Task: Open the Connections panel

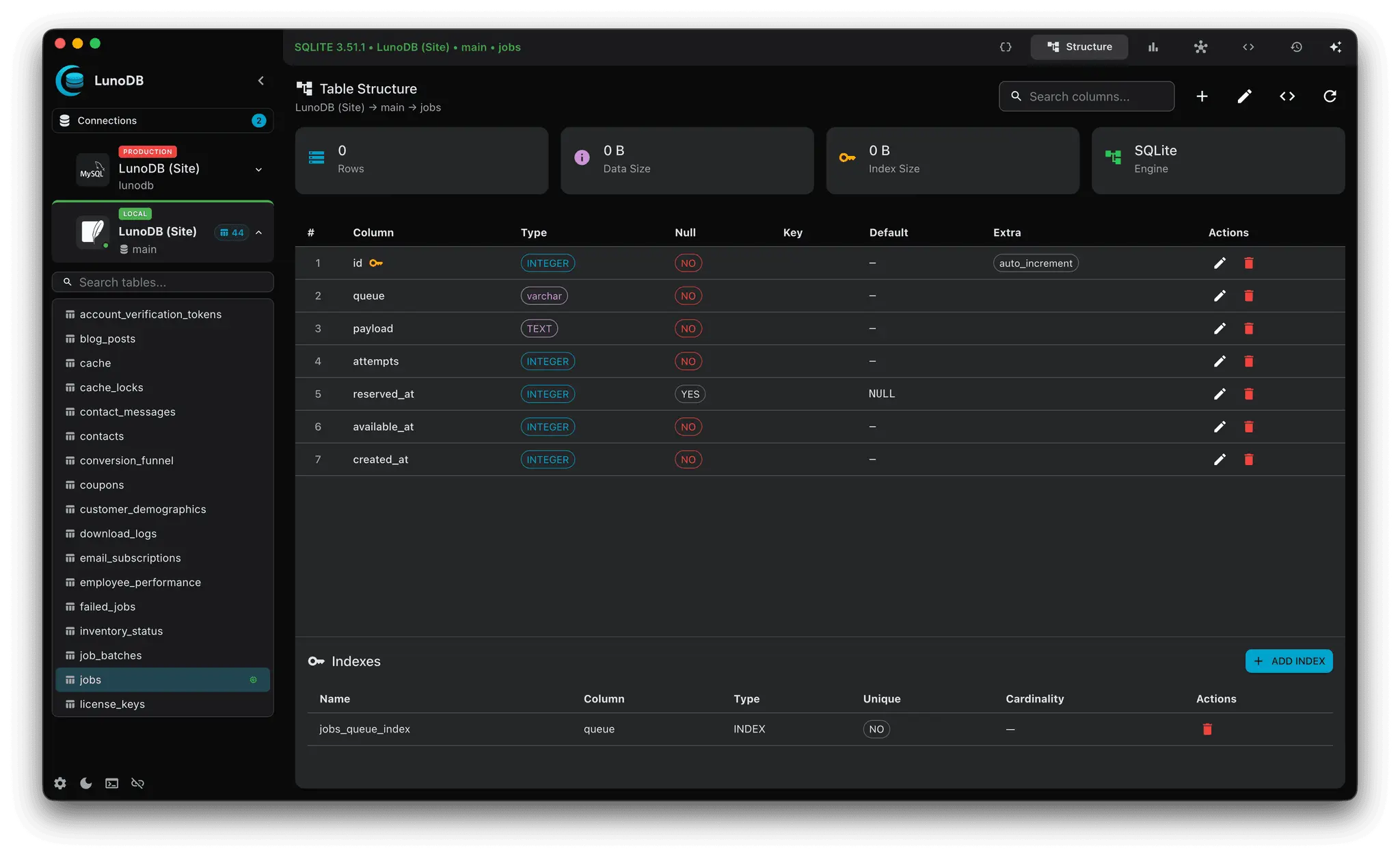Action: coord(163,120)
